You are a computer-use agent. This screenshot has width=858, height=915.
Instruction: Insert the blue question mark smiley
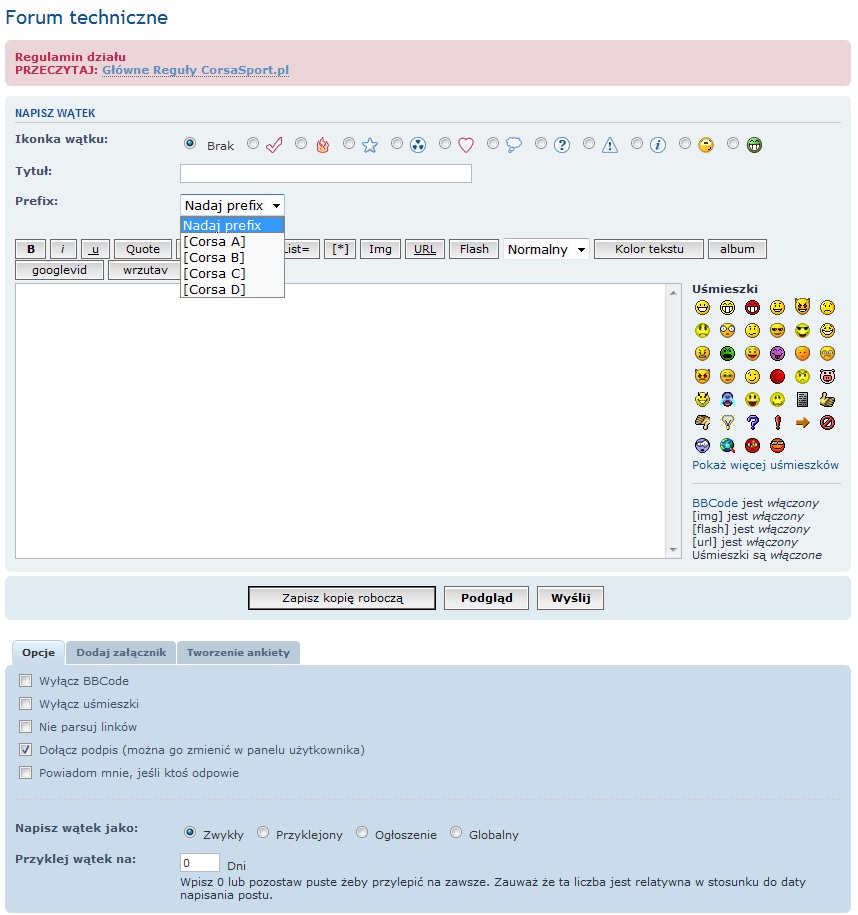752,422
